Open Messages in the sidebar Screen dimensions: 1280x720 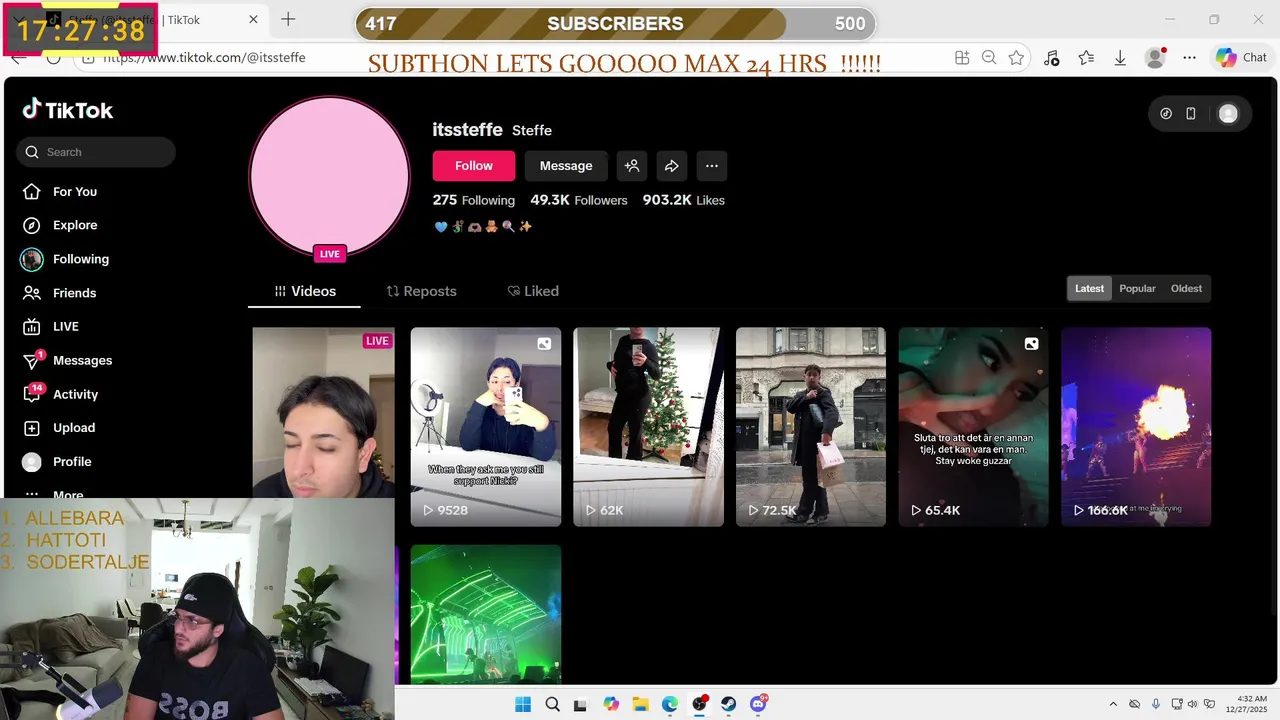[82, 360]
